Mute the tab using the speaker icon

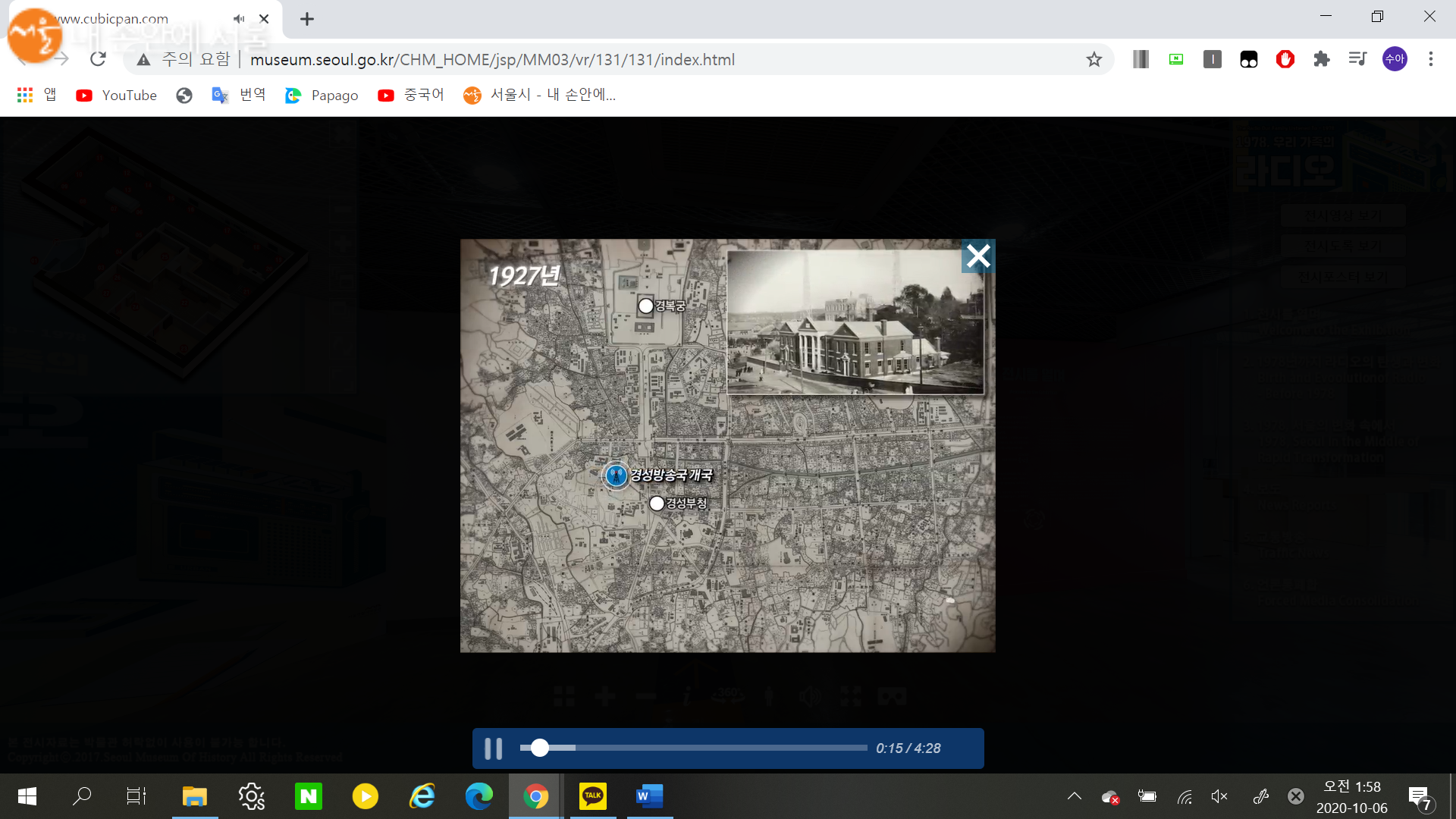click(239, 19)
